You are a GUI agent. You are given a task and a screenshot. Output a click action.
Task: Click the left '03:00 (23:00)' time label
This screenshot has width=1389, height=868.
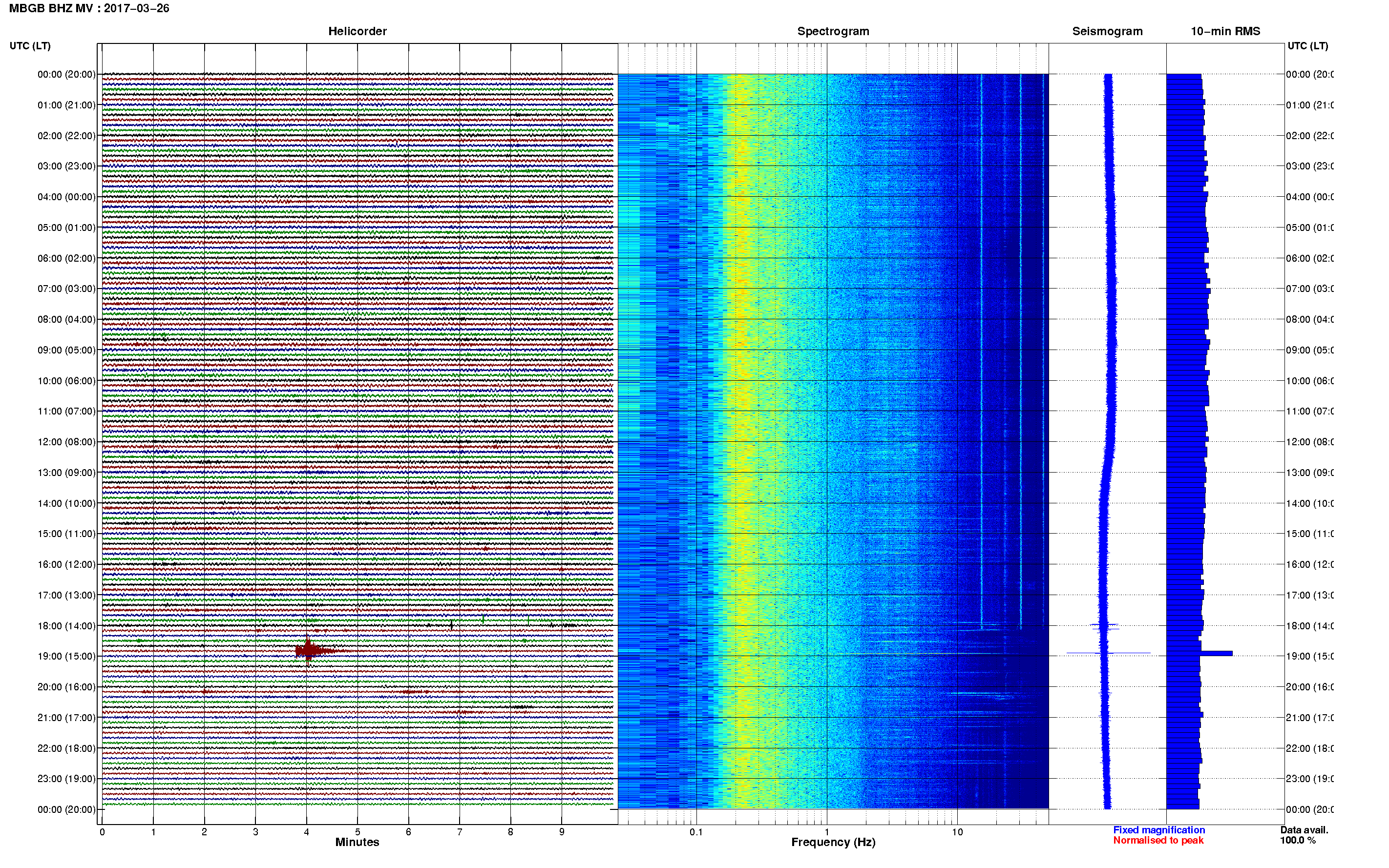pos(66,166)
